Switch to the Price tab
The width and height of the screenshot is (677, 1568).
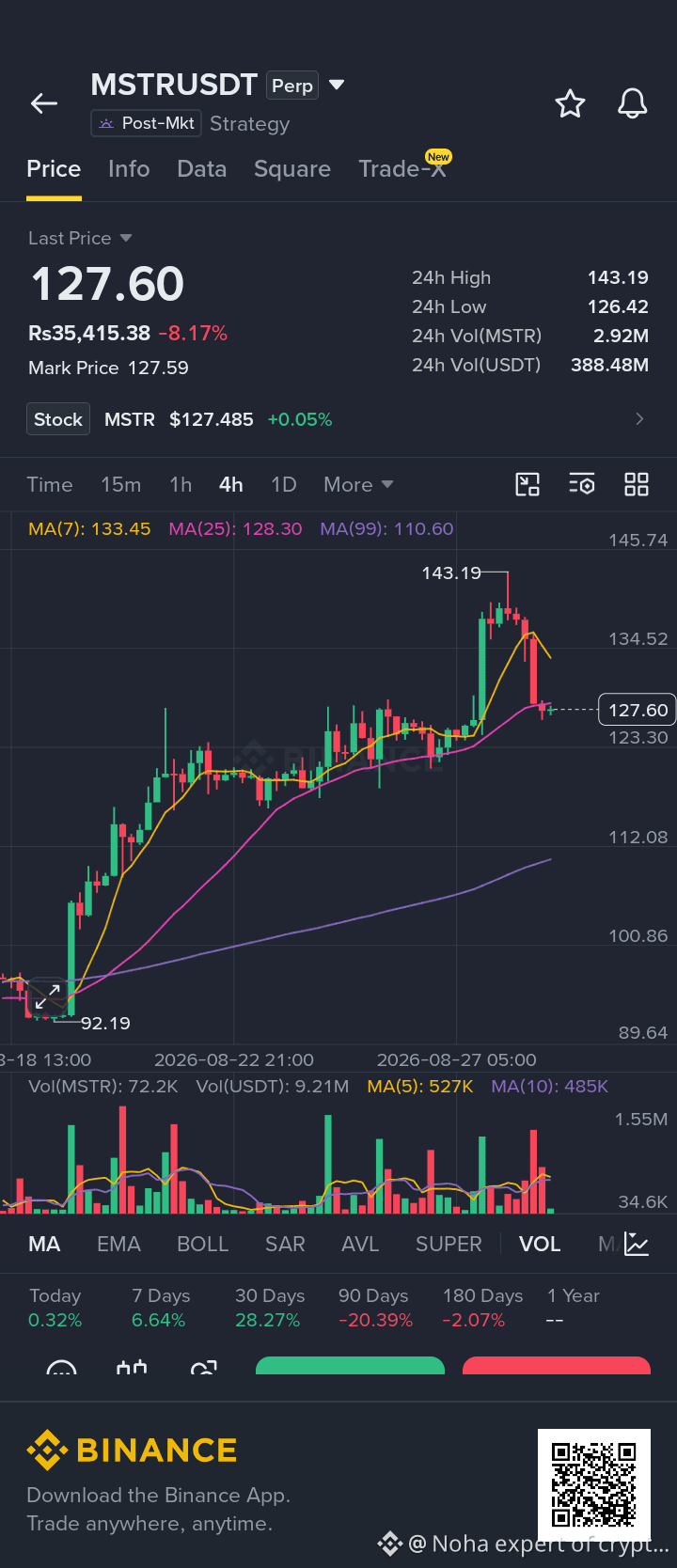pyautogui.click(x=54, y=168)
